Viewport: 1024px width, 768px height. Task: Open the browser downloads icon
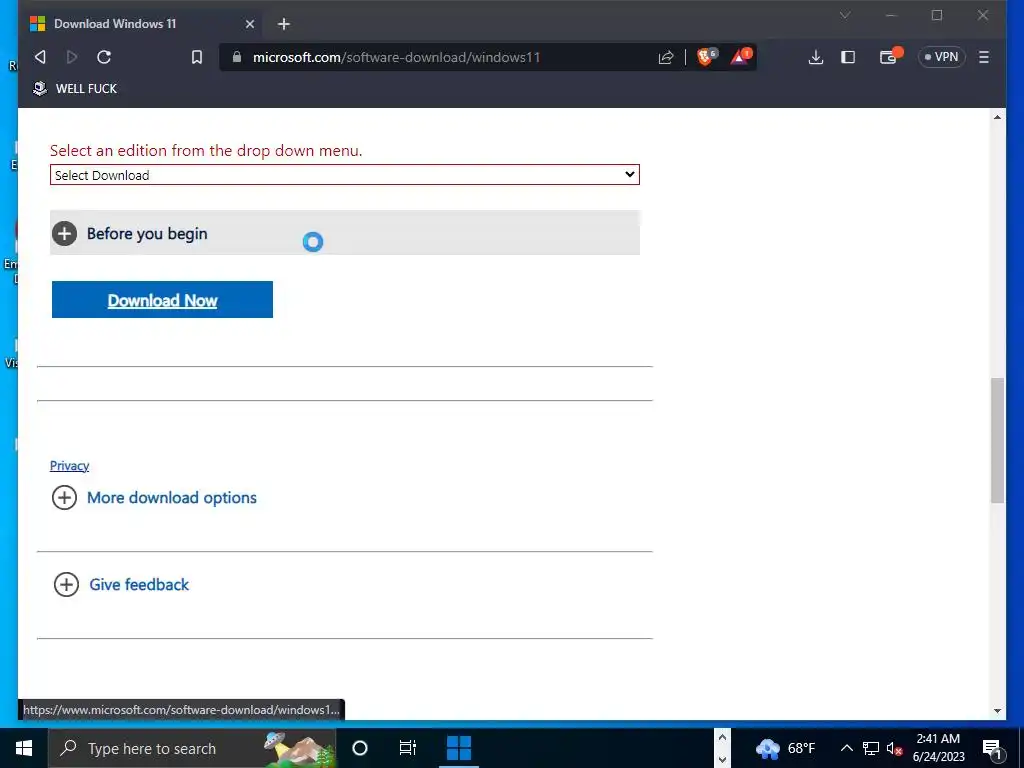(816, 57)
